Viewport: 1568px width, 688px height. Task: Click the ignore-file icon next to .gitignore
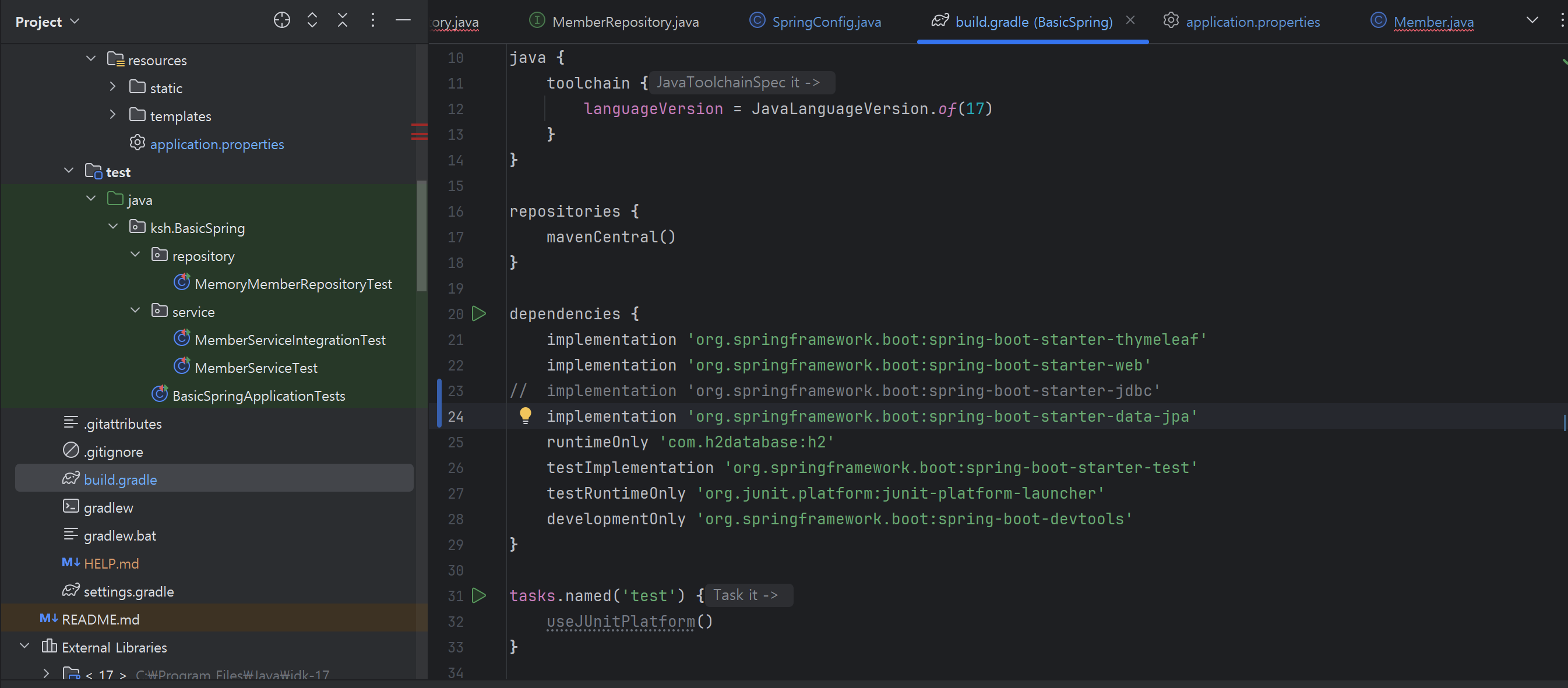[x=71, y=450]
